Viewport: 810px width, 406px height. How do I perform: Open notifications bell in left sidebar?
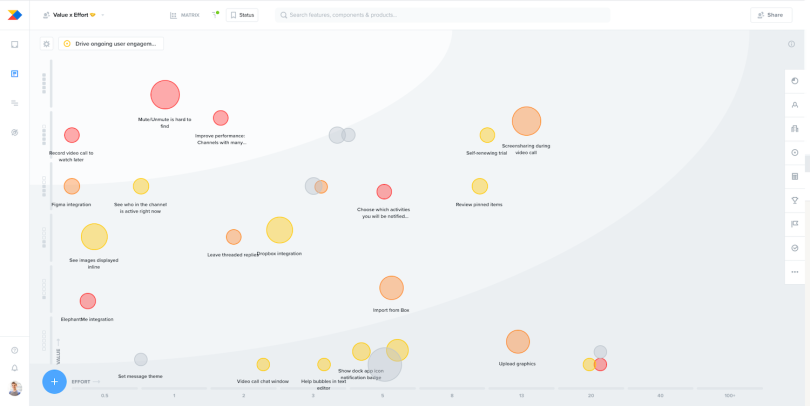[14, 368]
